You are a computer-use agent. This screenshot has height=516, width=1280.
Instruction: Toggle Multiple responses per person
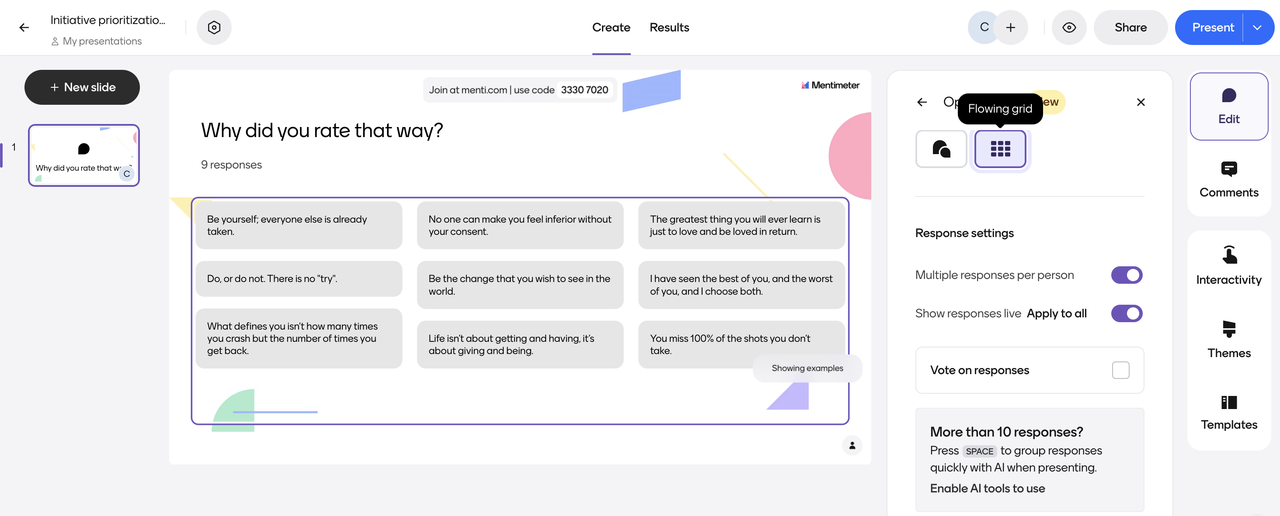(1126, 275)
